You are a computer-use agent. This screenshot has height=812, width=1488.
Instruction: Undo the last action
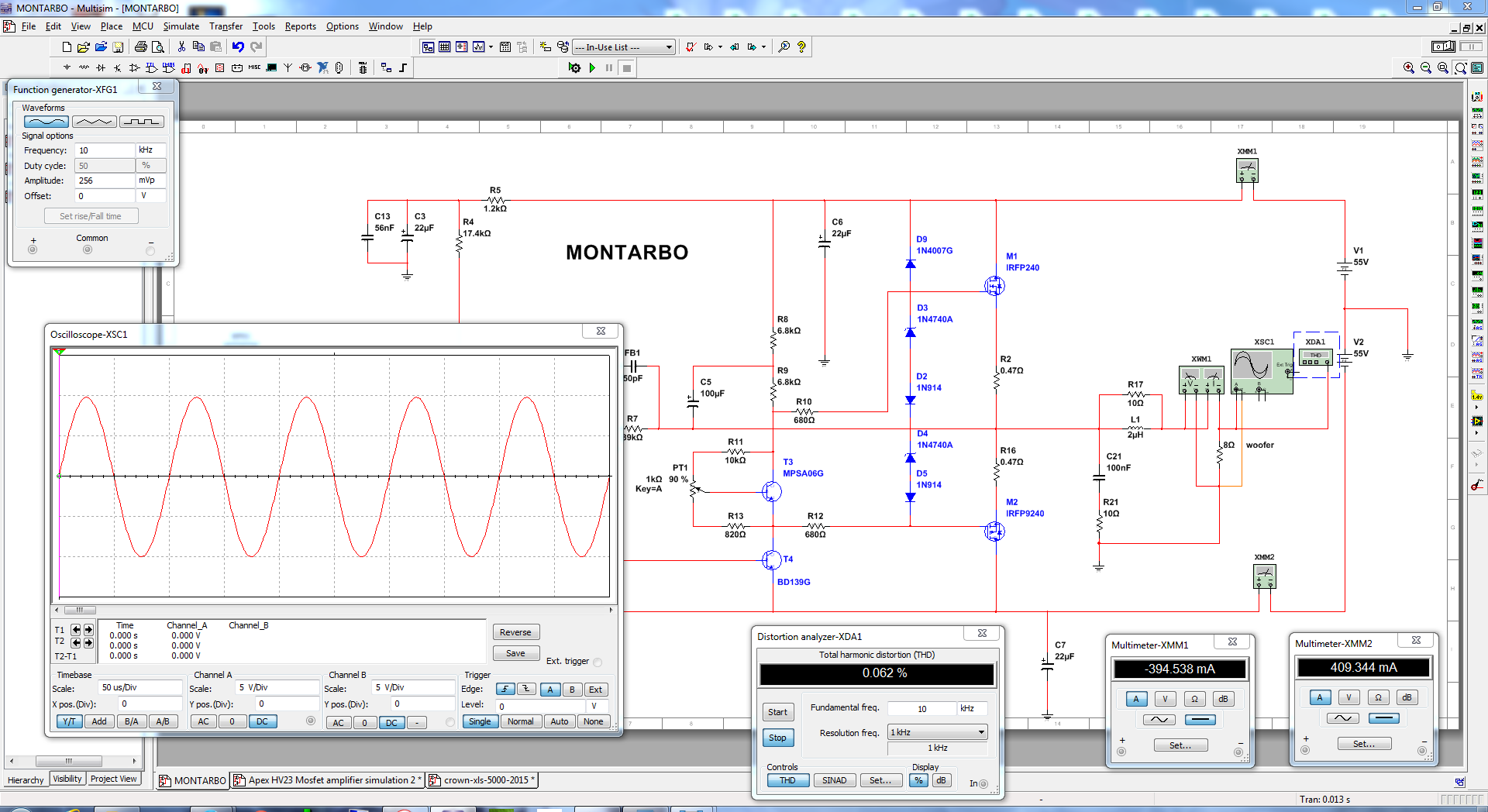238,47
